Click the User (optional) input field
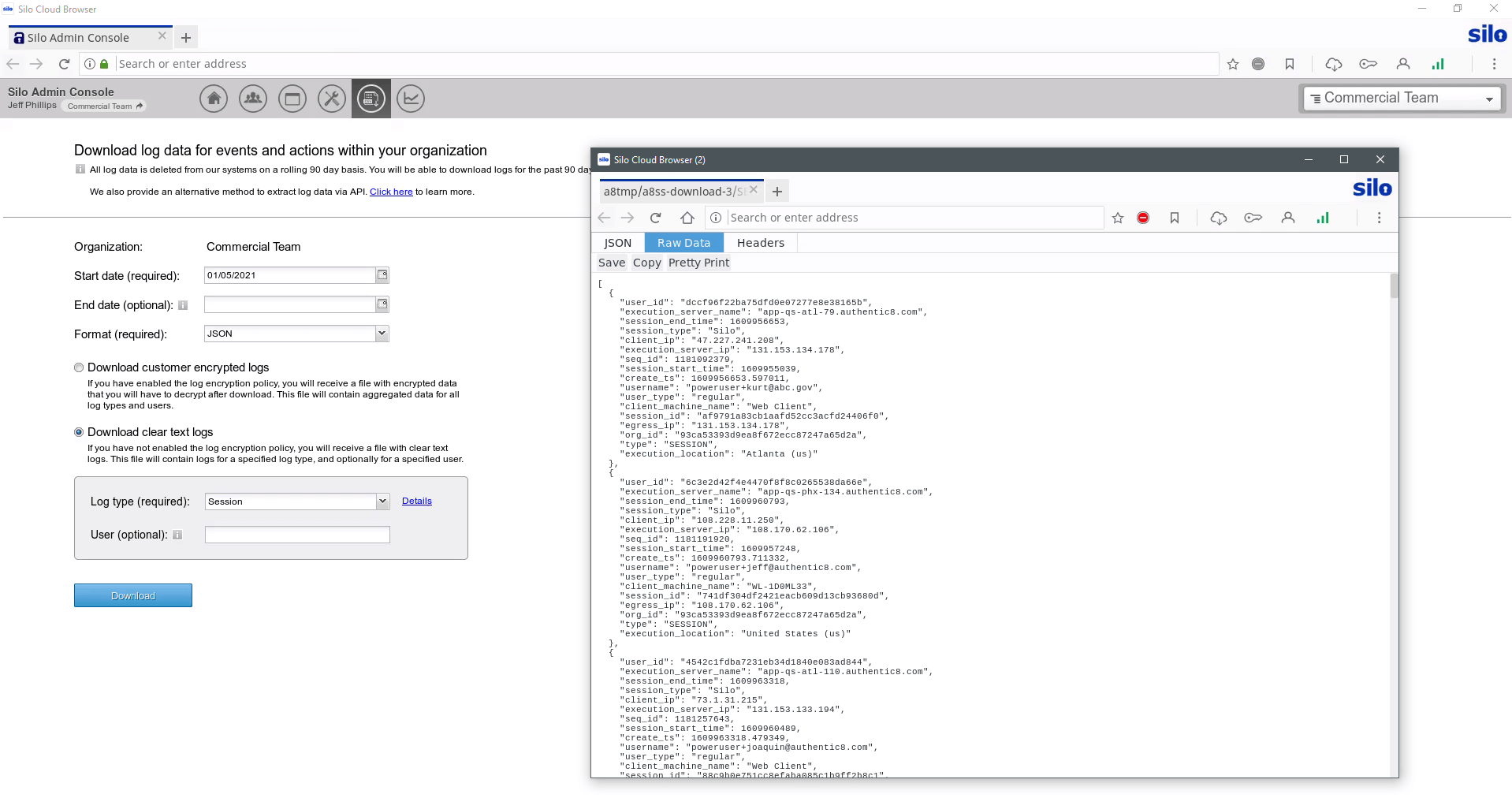Viewport: 1512px width, 798px height. (x=297, y=535)
